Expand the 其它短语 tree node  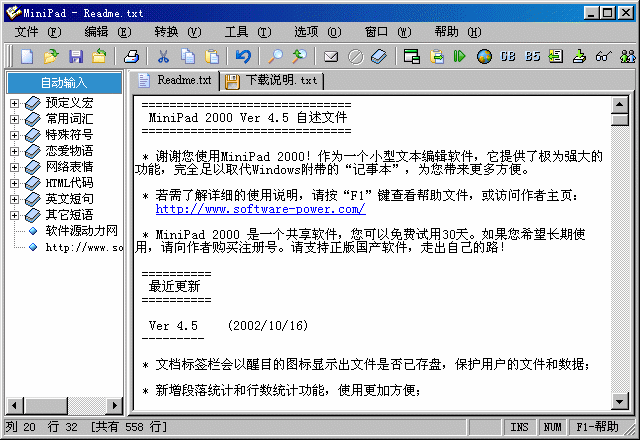14,215
